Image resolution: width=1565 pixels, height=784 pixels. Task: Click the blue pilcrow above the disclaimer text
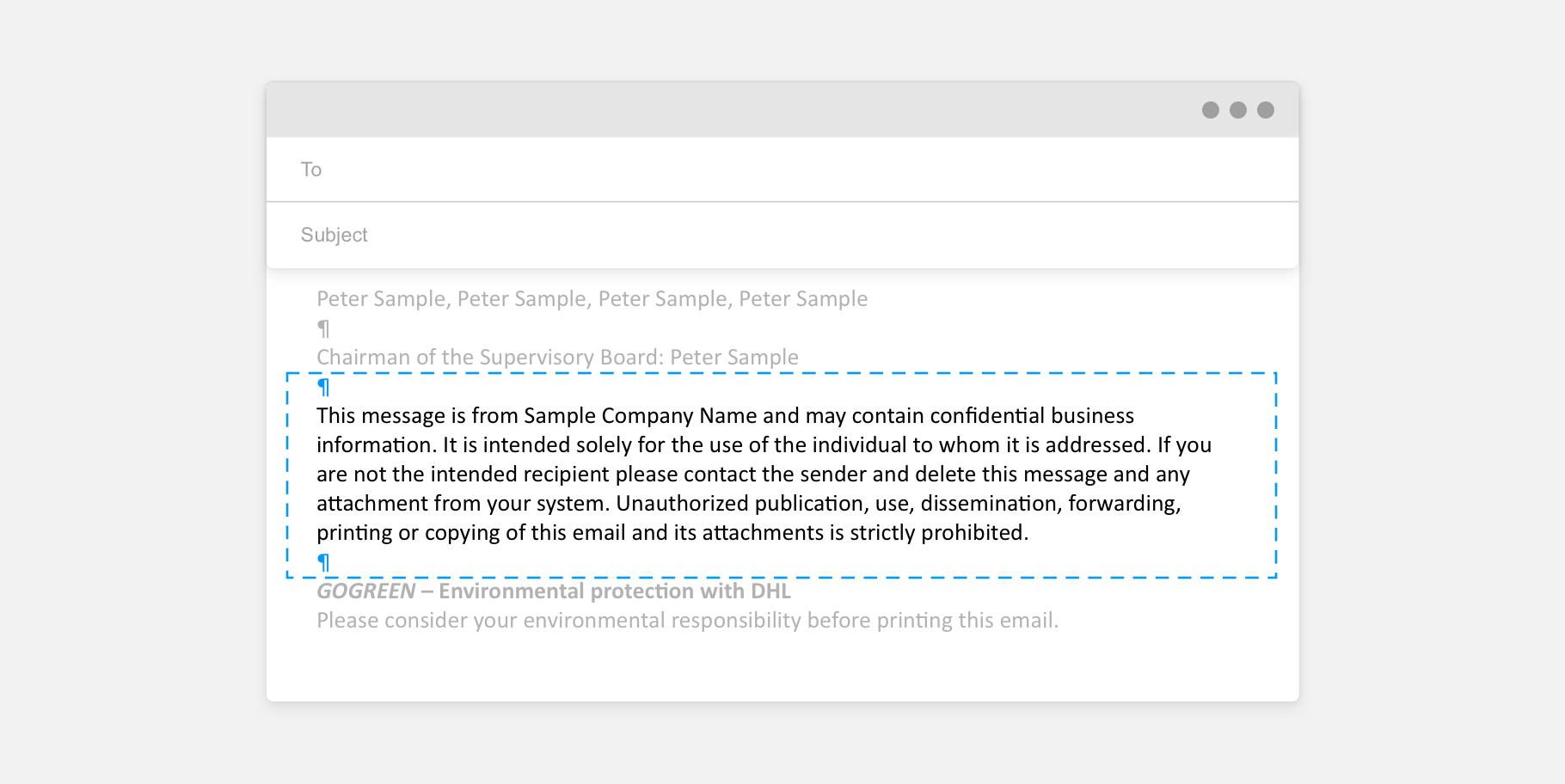323,387
